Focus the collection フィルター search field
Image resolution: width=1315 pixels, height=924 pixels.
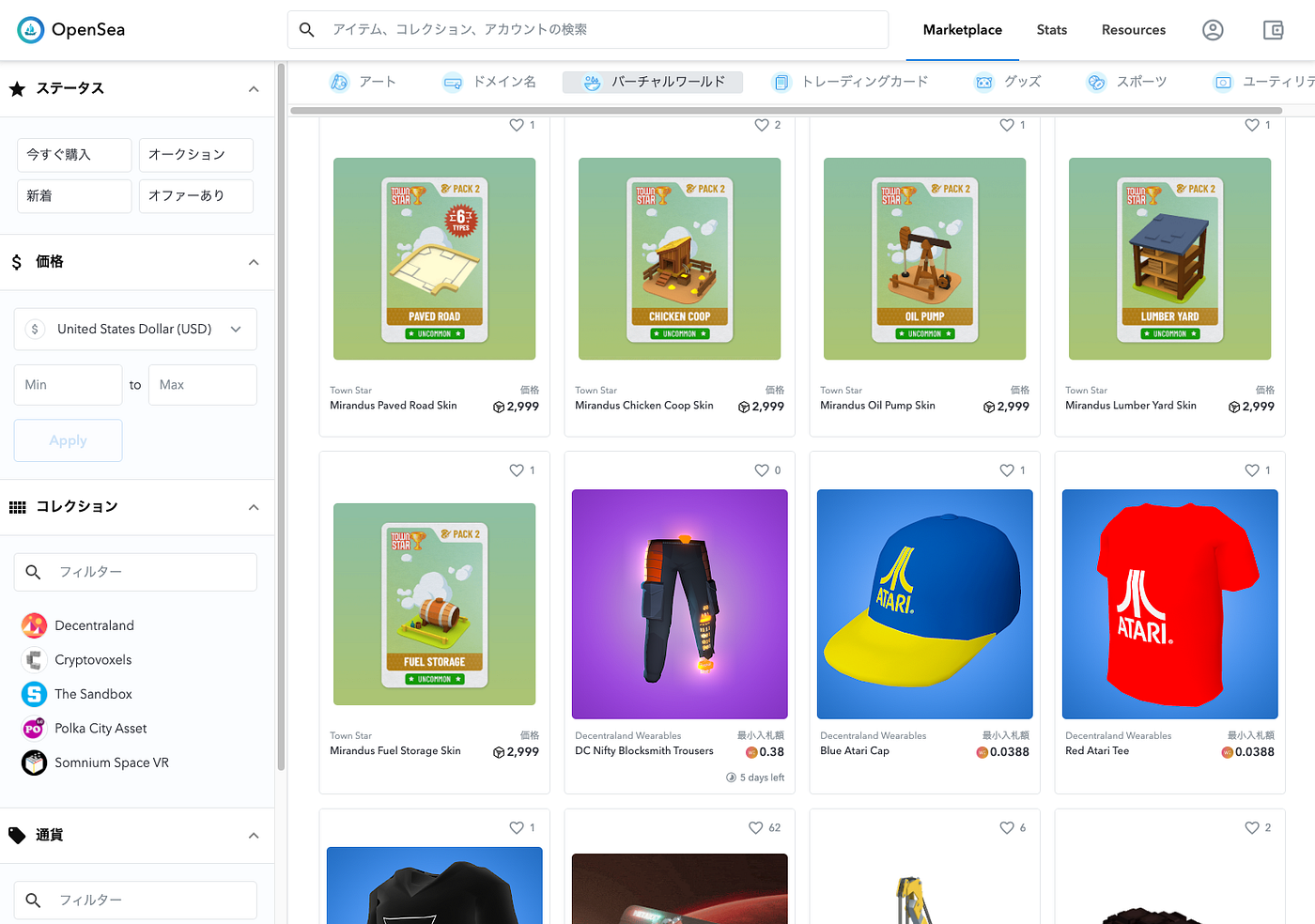click(135, 572)
